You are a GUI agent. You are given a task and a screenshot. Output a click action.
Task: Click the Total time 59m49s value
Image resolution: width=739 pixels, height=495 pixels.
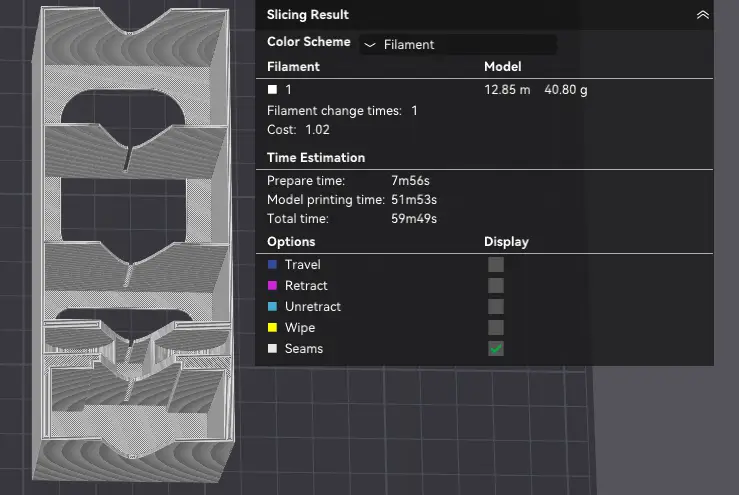(x=414, y=219)
